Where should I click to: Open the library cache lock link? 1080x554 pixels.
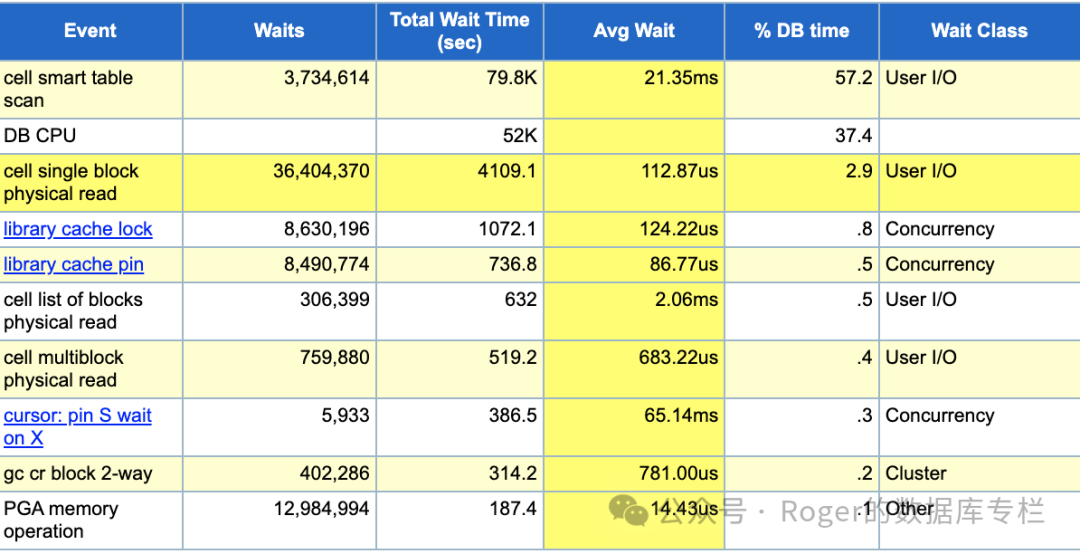[78, 229]
